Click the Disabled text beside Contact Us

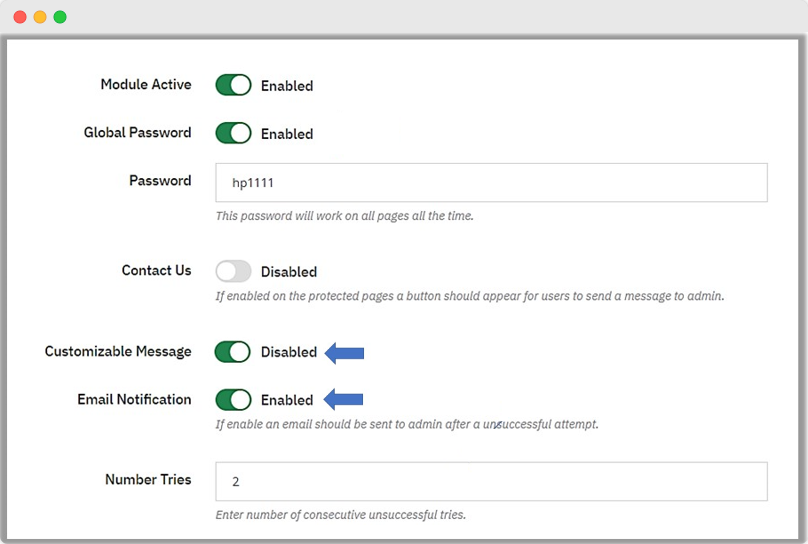(288, 271)
